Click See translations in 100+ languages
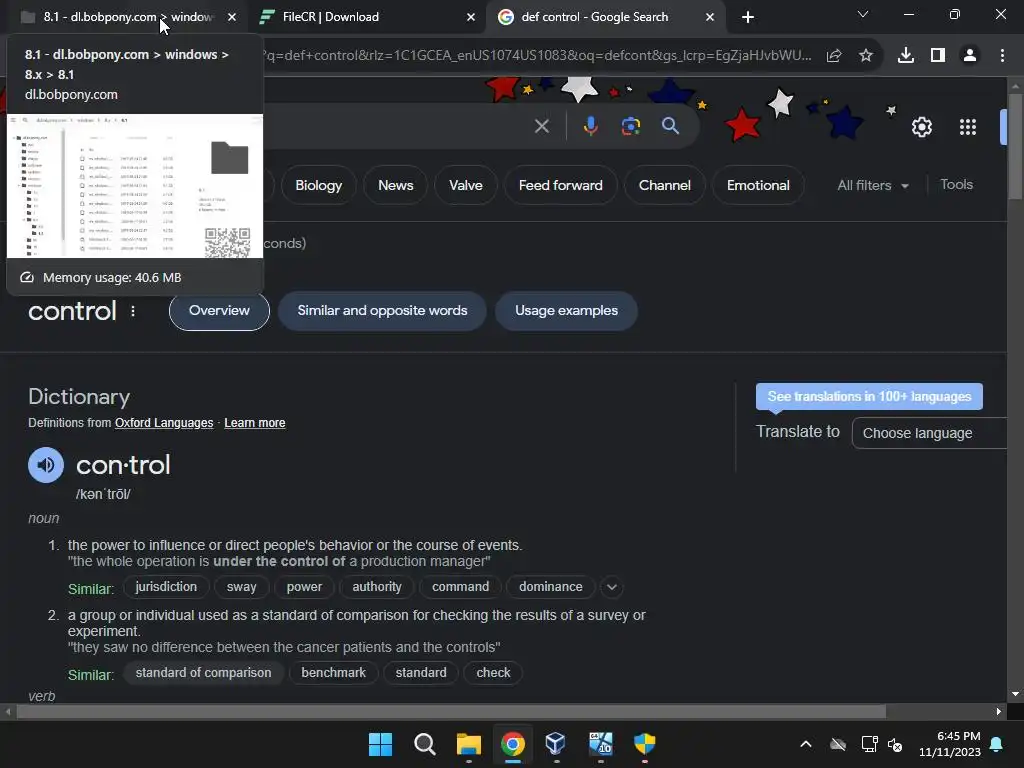The image size is (1024, 768). [869, 396]
